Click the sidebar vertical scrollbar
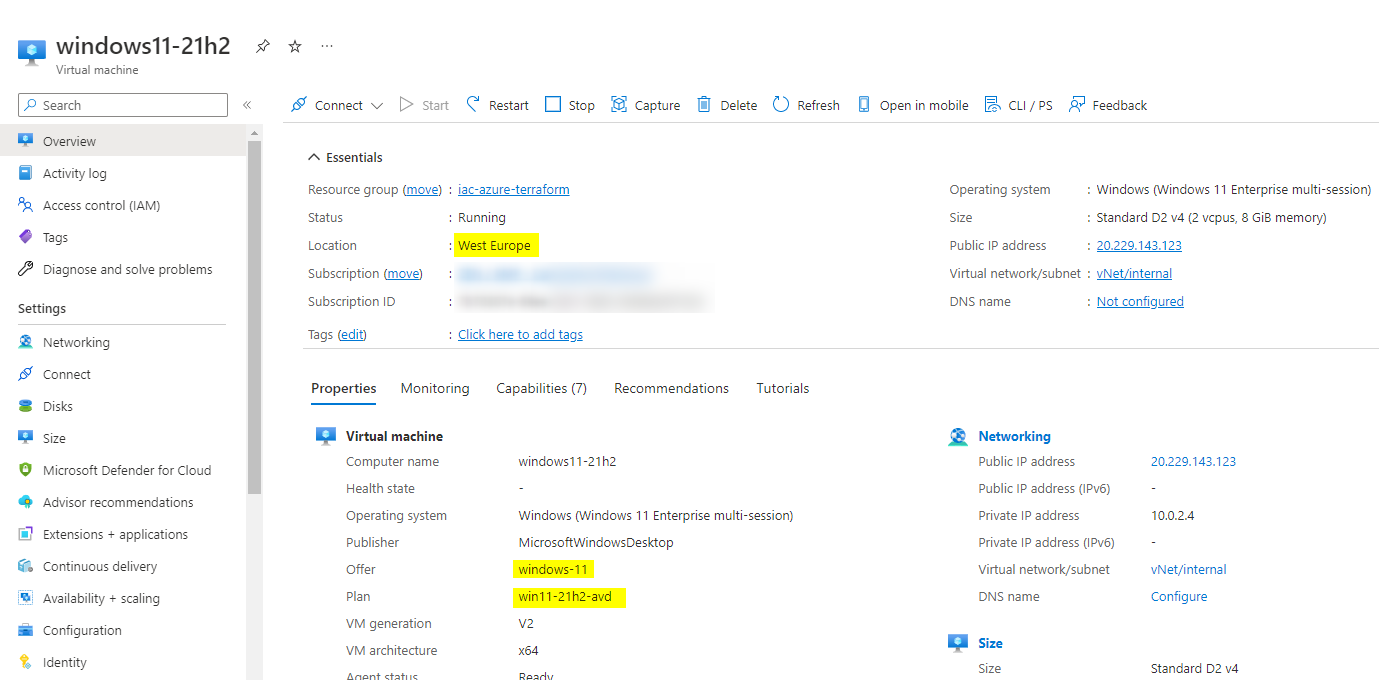 254,318
